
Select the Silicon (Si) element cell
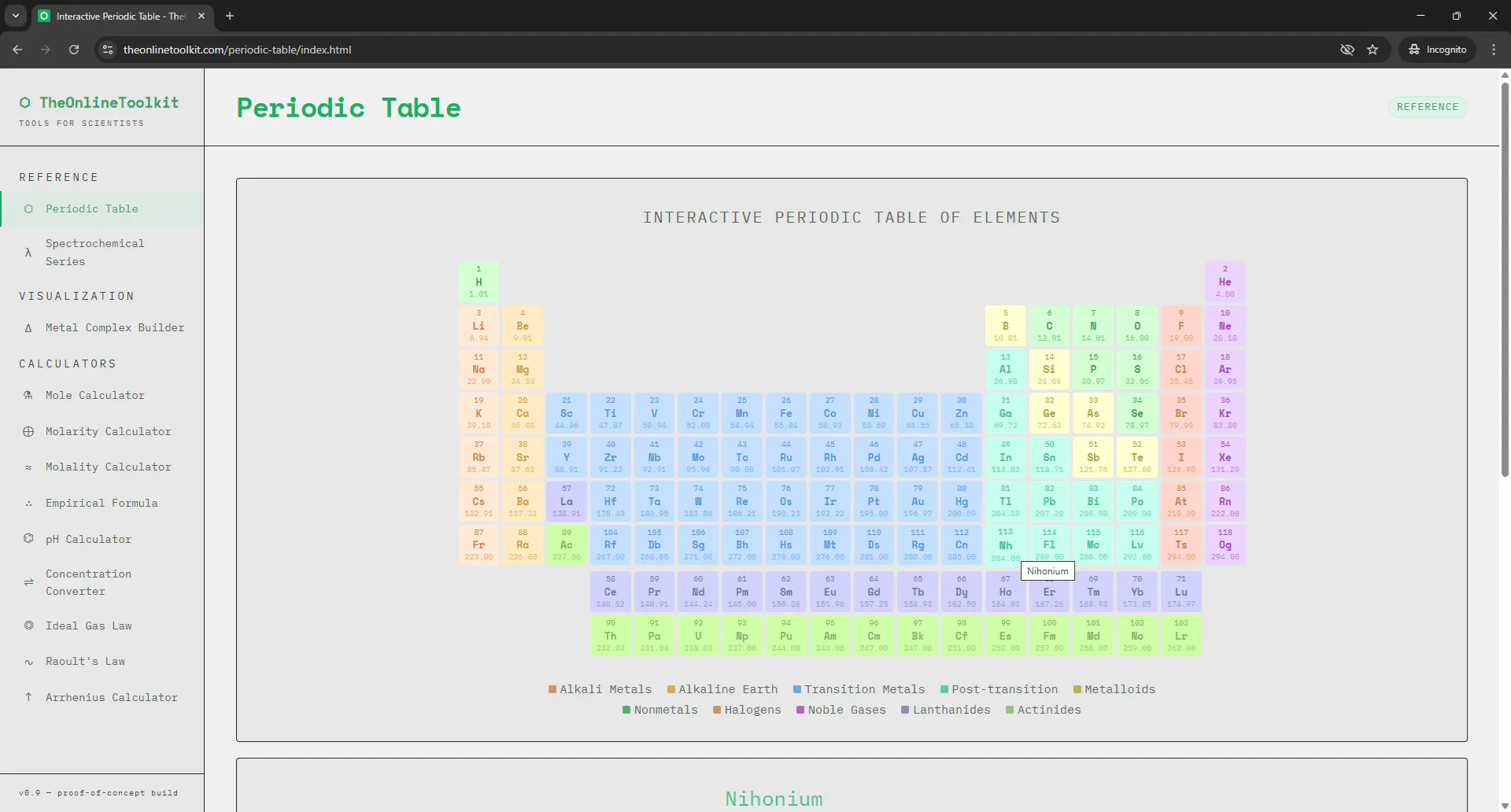[x=1049, y=369]
